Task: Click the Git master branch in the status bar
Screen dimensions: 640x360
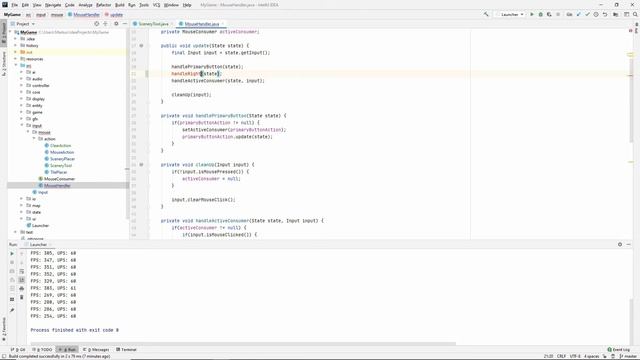Action: (x=629, y=356)
